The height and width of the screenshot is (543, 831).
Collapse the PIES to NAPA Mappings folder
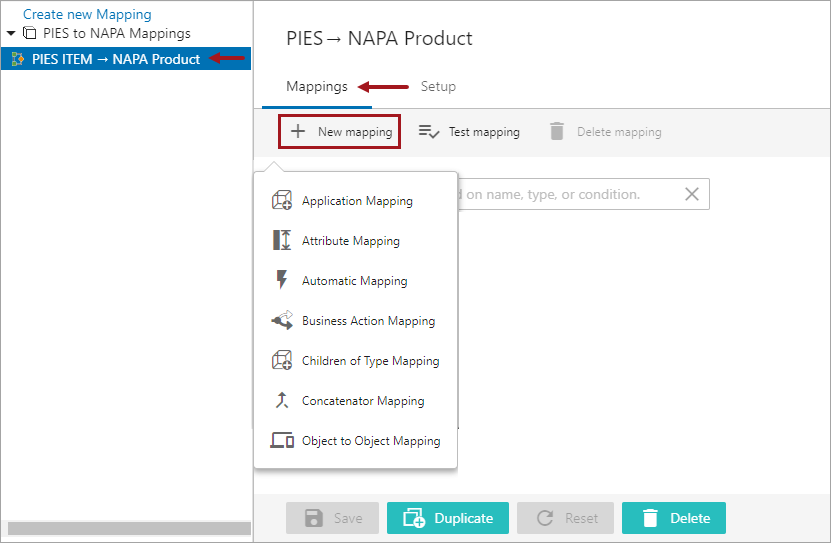(x=11, y=33)
